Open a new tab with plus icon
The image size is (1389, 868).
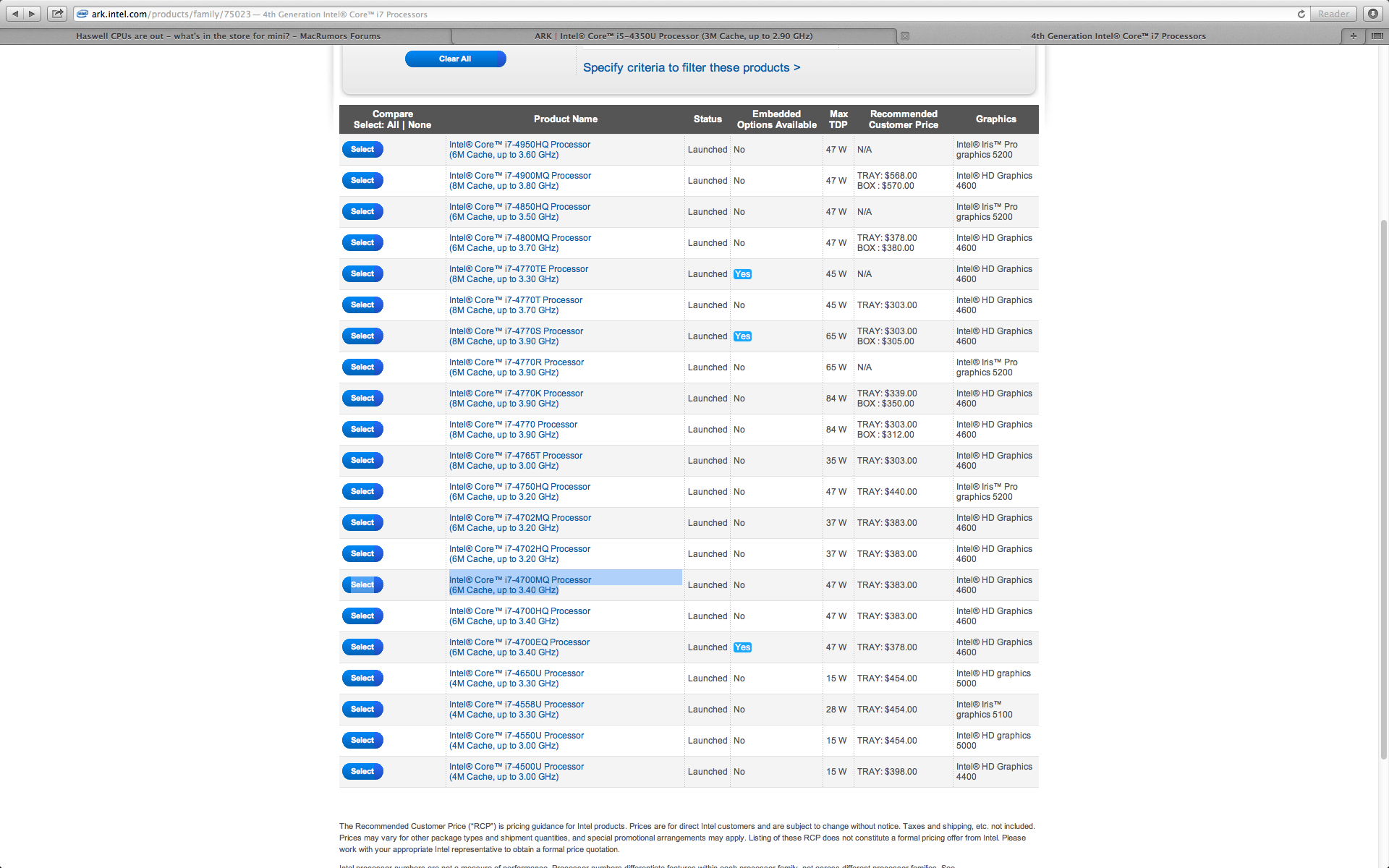click(1353, 36)
